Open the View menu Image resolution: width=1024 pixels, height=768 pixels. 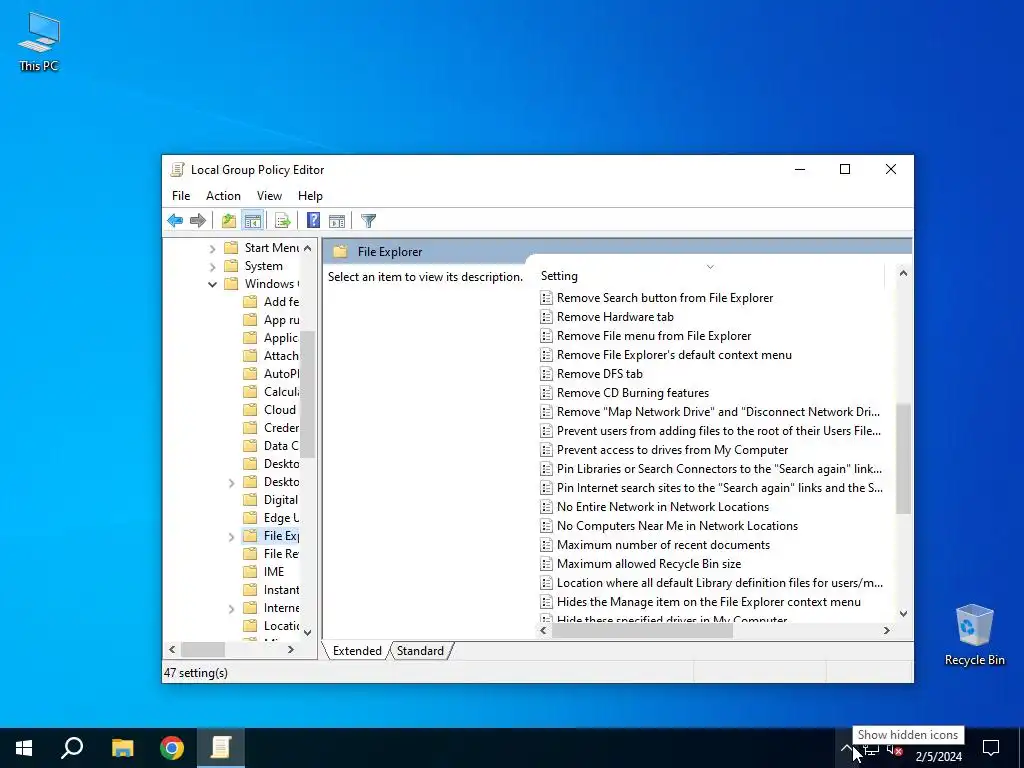[x=269, y=196]
